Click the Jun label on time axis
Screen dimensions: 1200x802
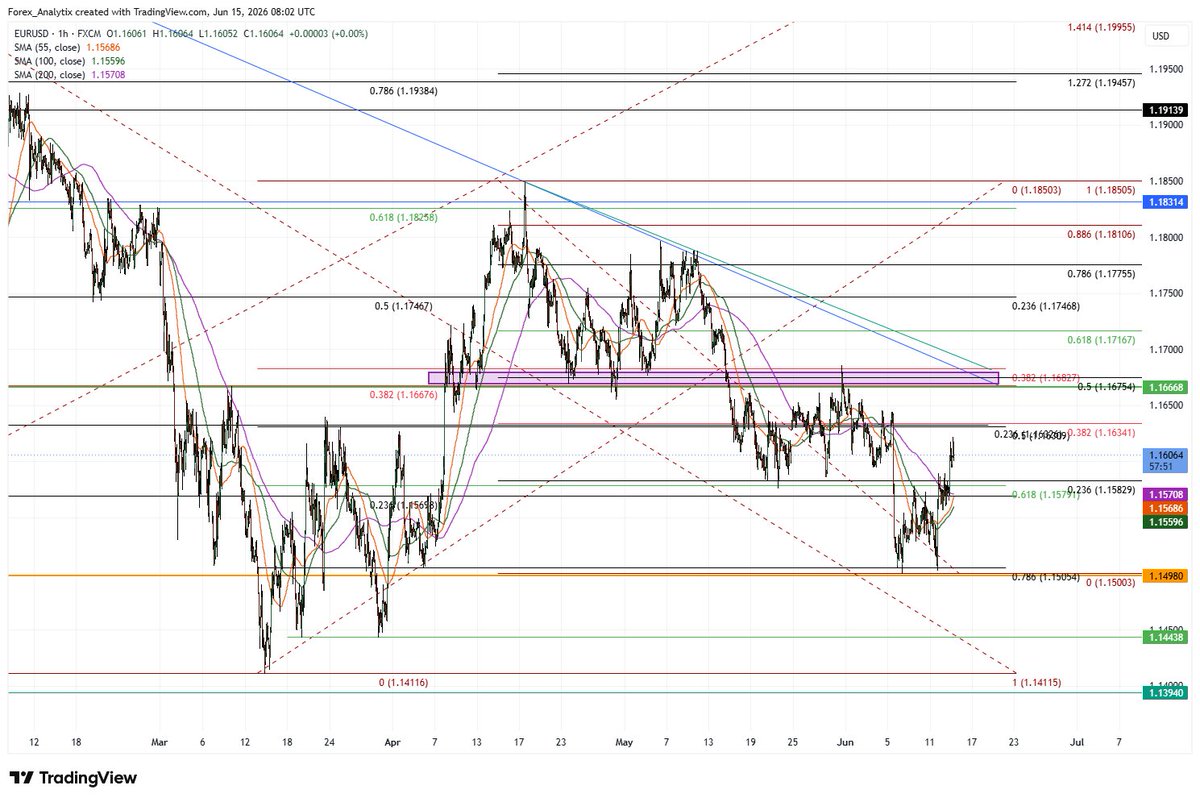[x=845, y=743]
